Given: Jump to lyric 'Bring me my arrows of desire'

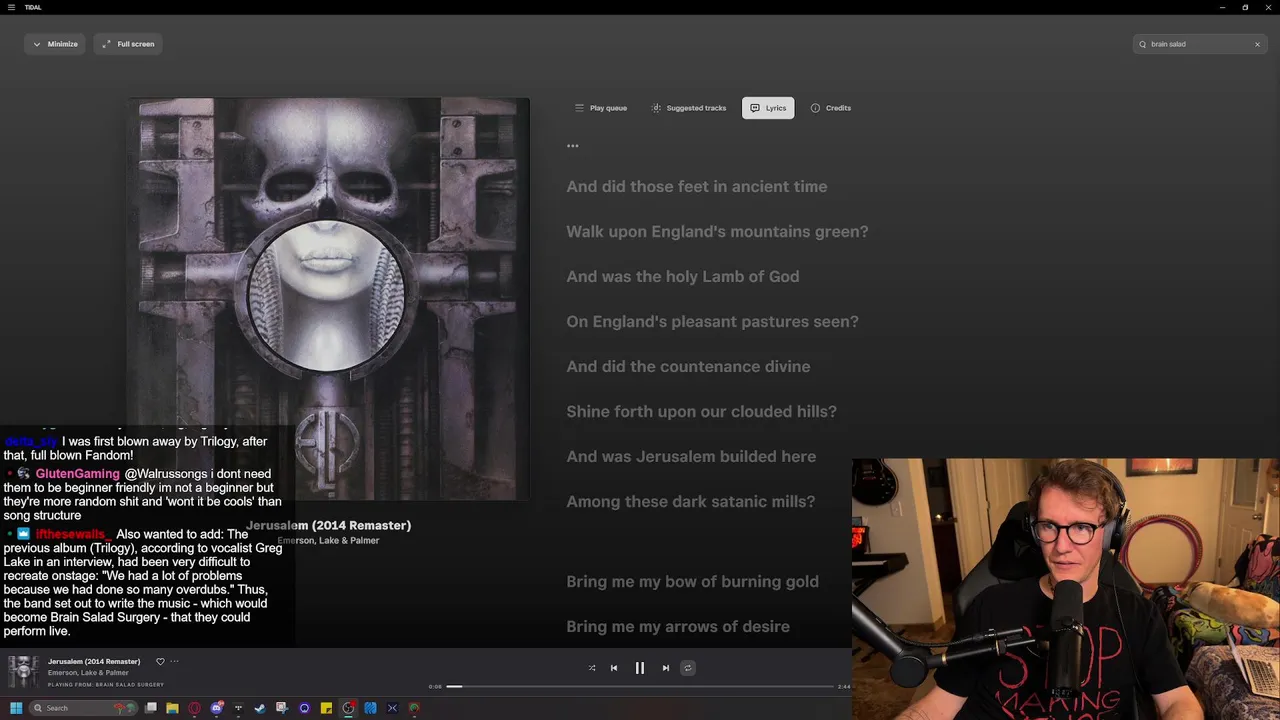Looking at the screenshot, I should tap(678, 627).
